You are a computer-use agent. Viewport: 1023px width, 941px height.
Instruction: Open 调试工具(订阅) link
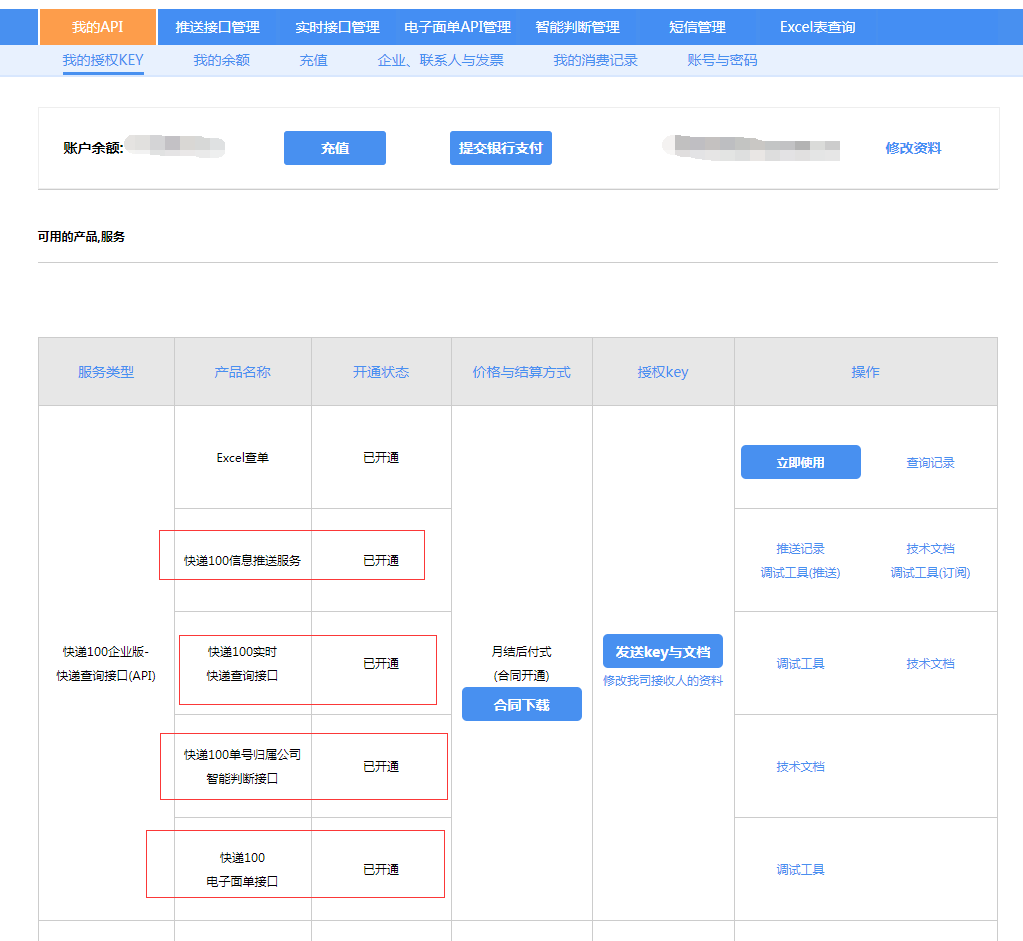click(x=930, y=572)
